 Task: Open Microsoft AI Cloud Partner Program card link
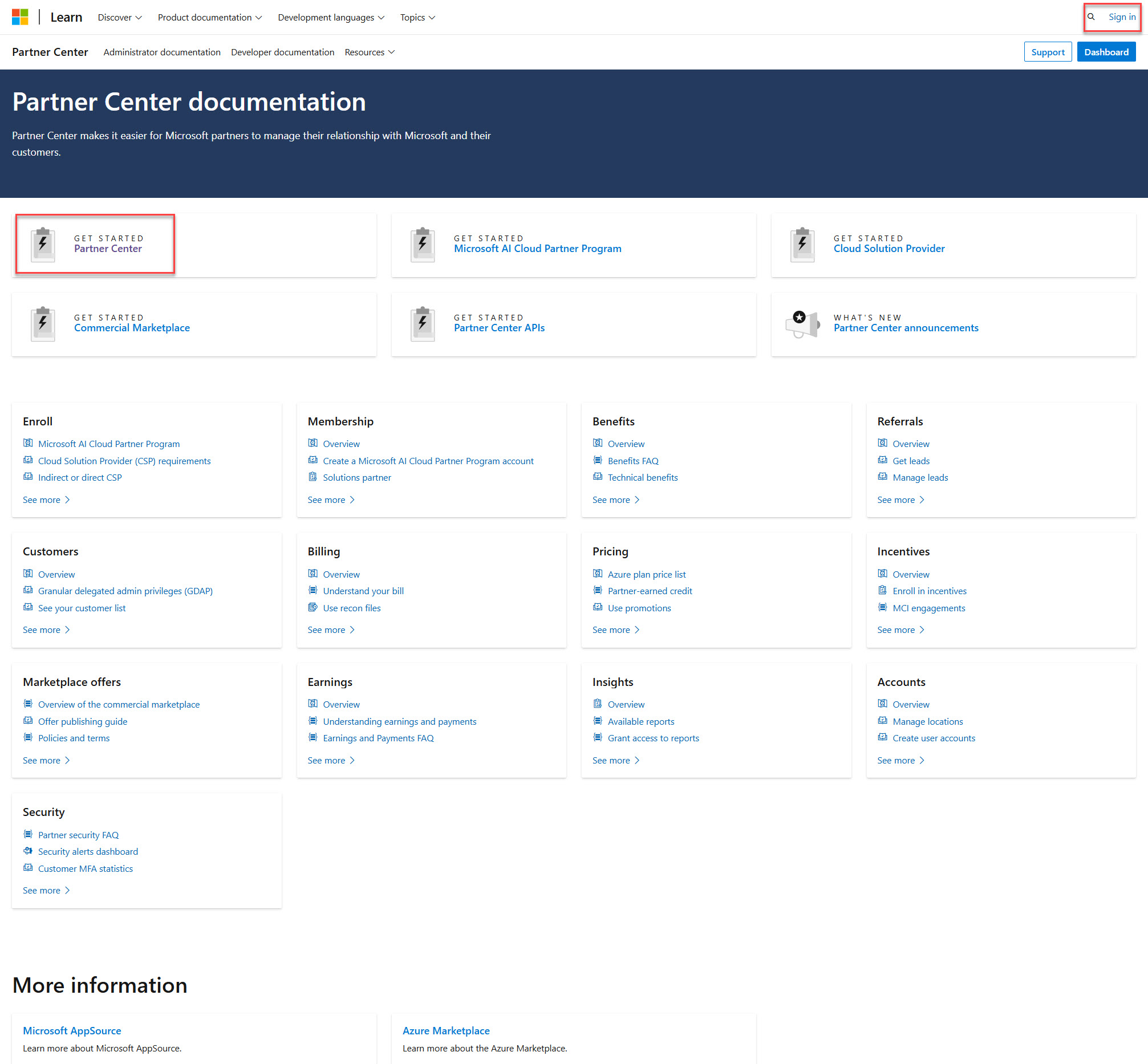538,249
